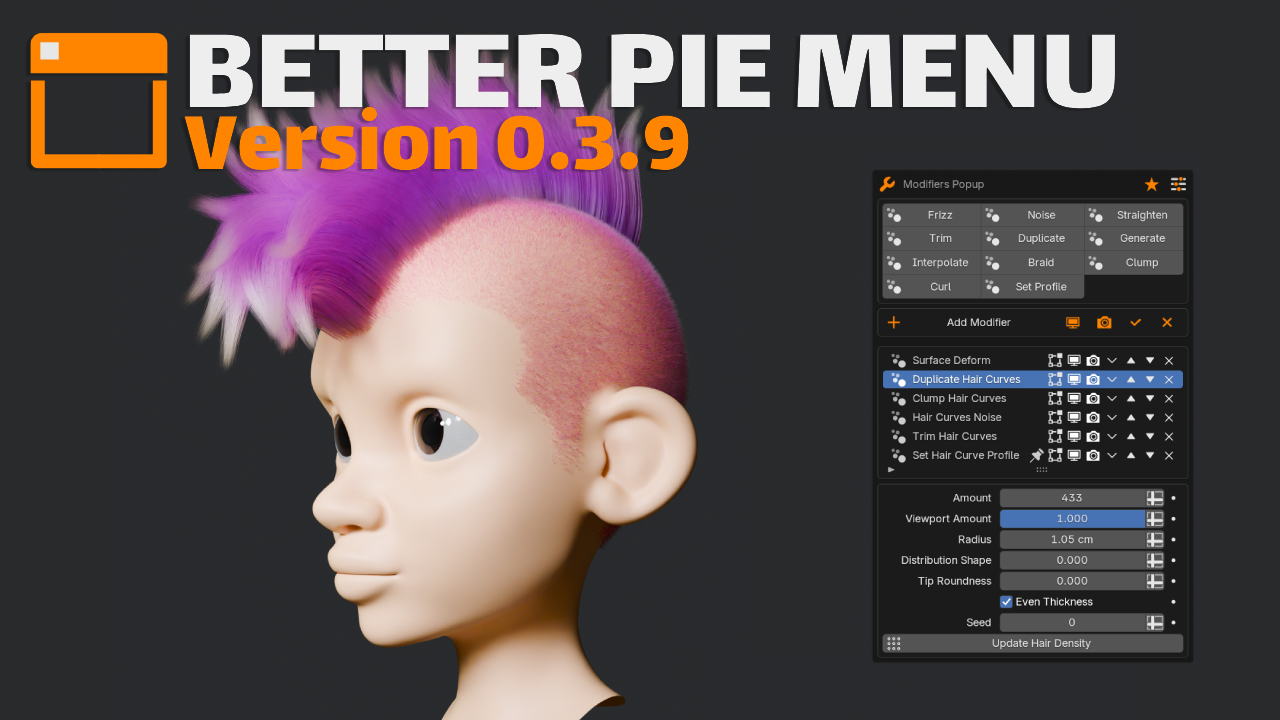The height and width of the screenshot is (720, 1280).
Task: Click the animate dot next to Amount
Action: click(1173, 498)
